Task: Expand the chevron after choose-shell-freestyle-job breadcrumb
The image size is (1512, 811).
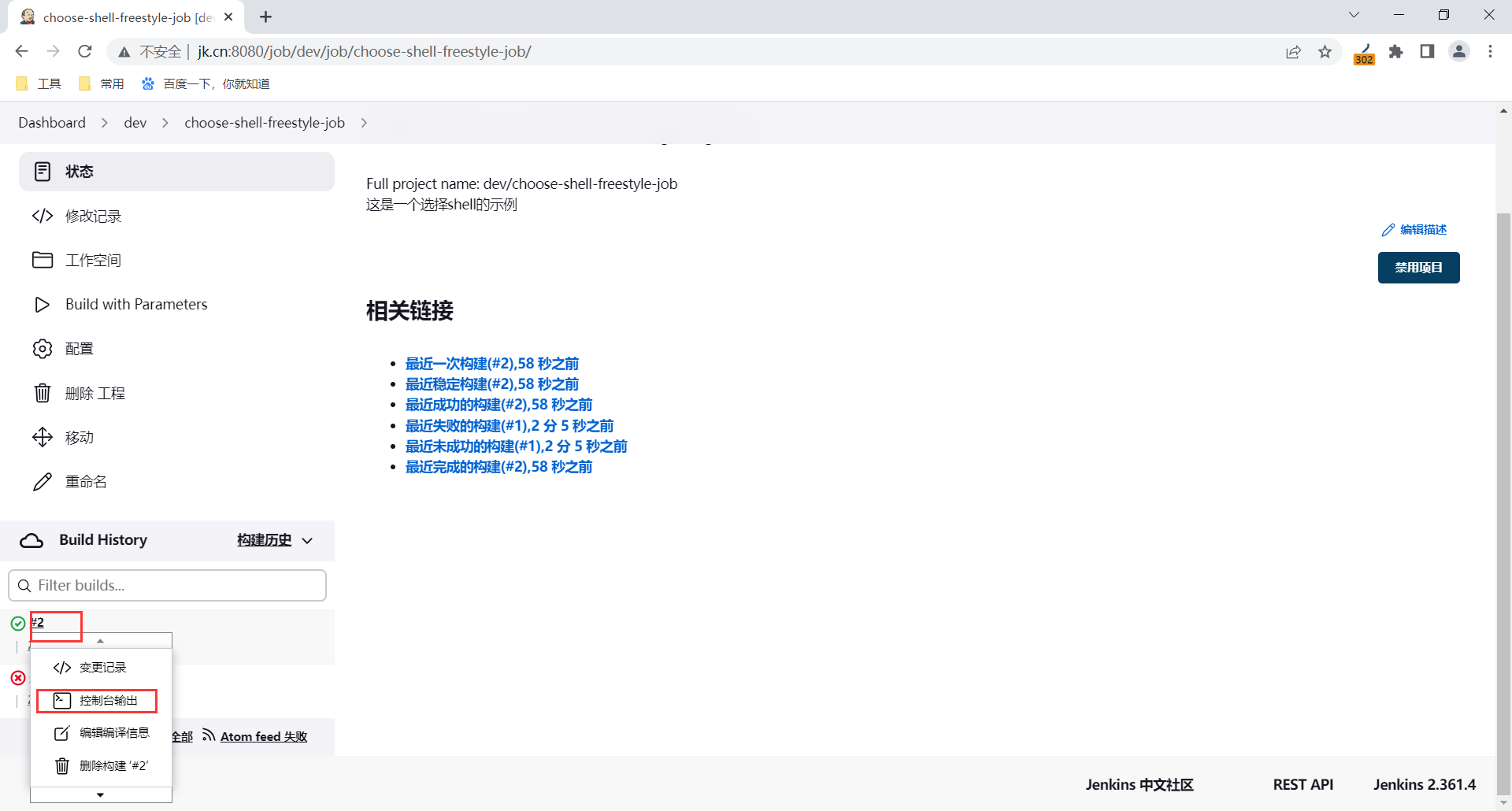Action: coord(364,123)
